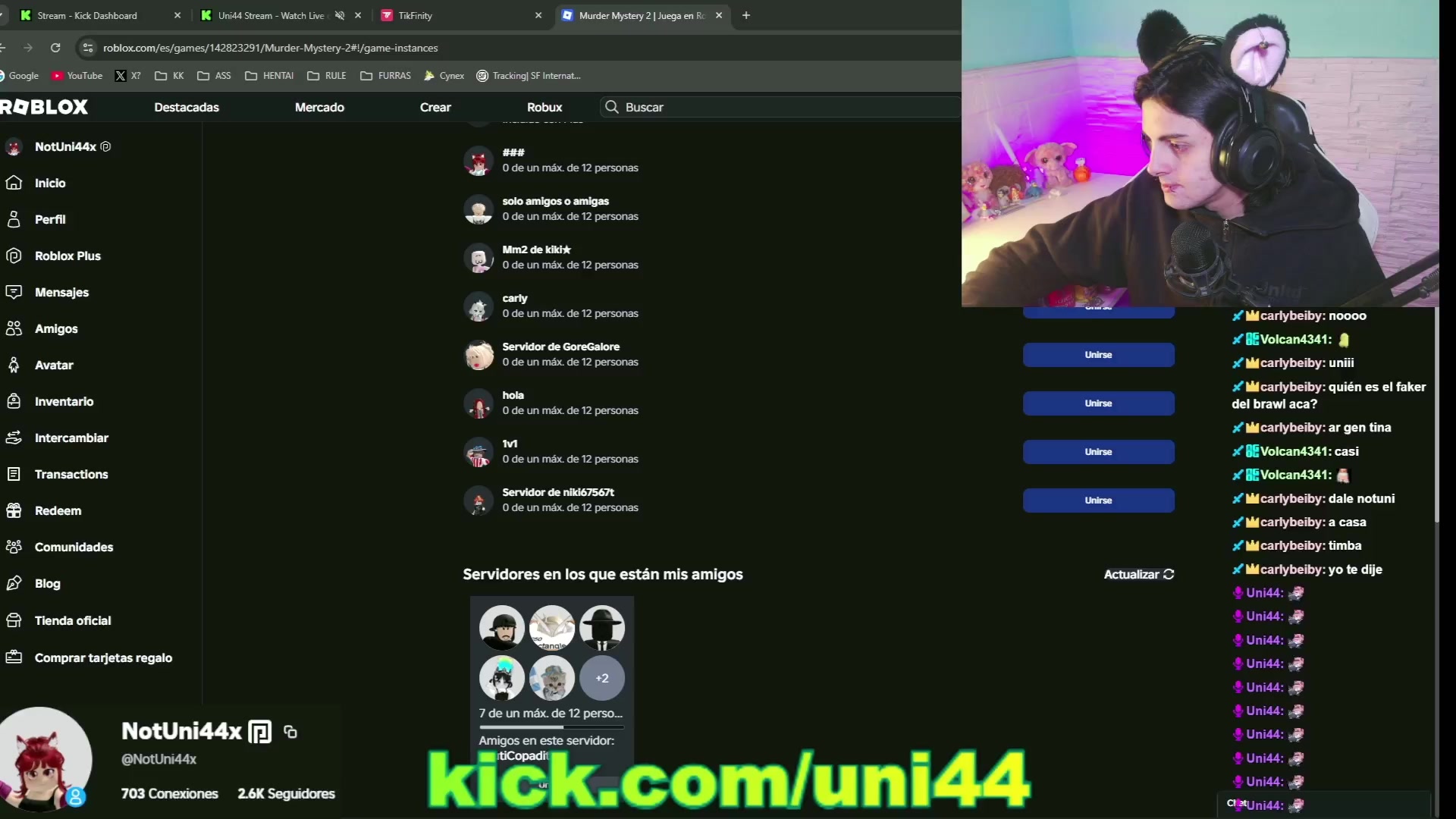Image resolution: width=1456 pixels, height=819 pixels.
Task: Click the "2.6K Seguidores" text
Action: (286, 793)
